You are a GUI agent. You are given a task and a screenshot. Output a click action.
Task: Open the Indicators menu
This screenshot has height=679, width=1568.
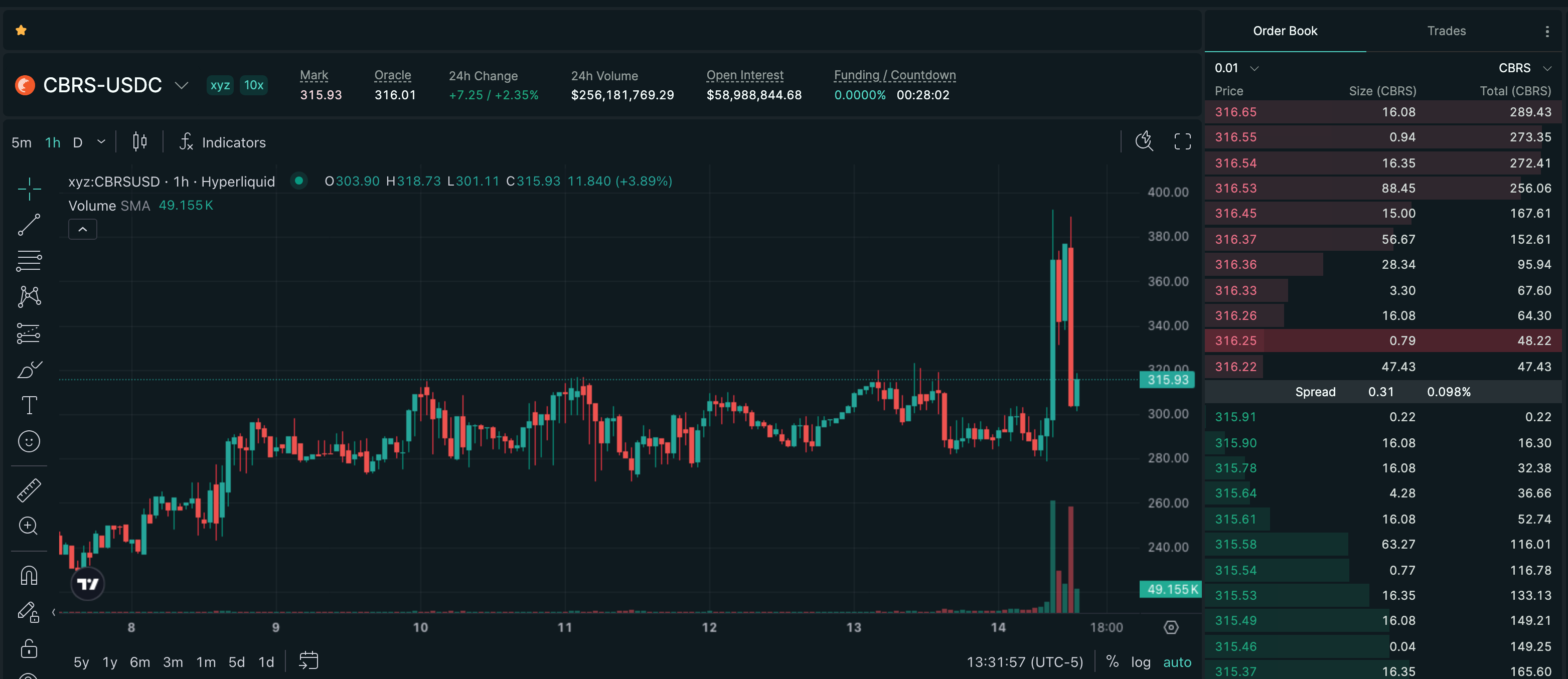click(x=222, y=142)
